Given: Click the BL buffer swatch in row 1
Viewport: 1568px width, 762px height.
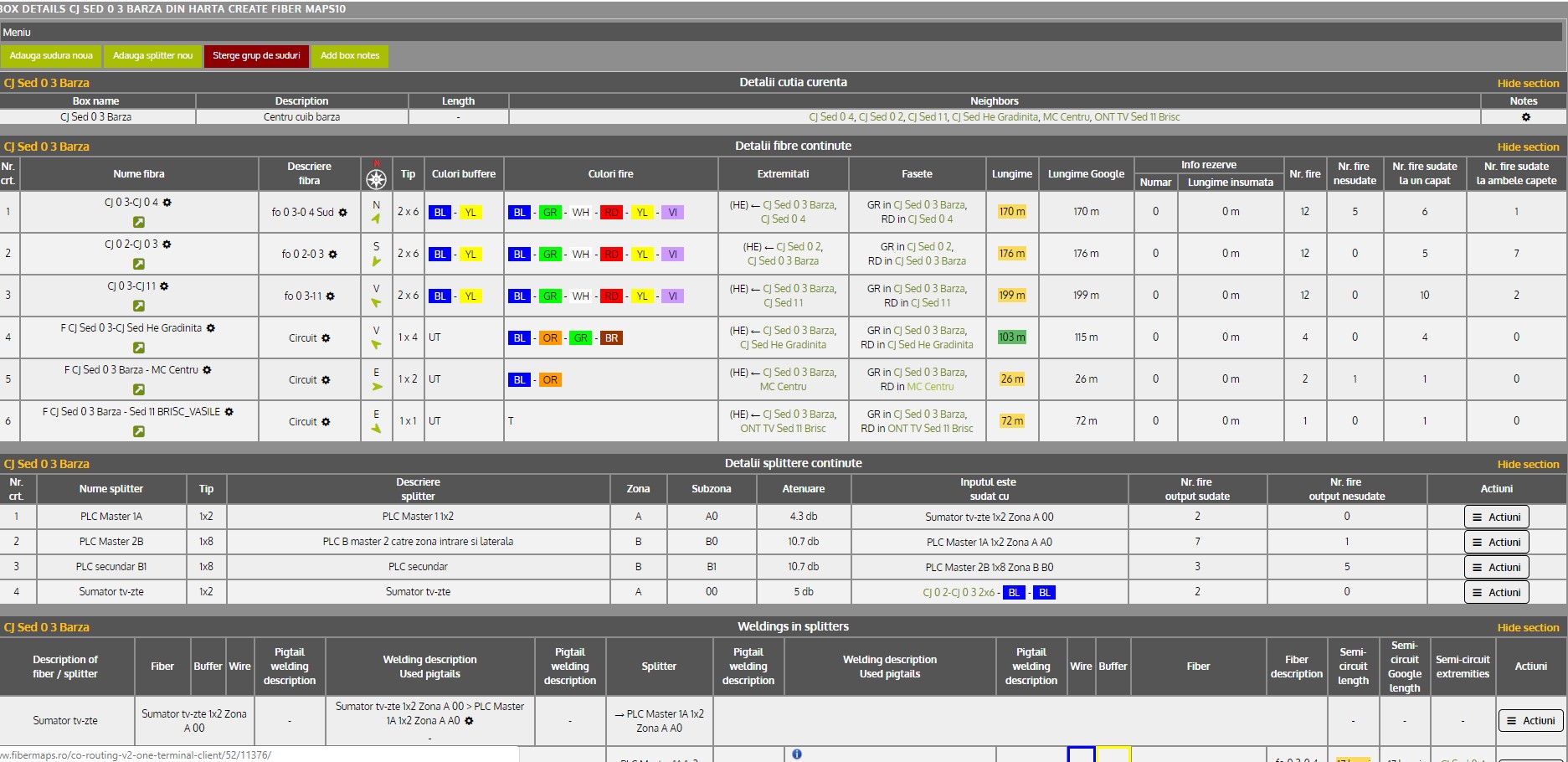Looking at the screenshot, I should pyautogui.click(x=440, y=213).
